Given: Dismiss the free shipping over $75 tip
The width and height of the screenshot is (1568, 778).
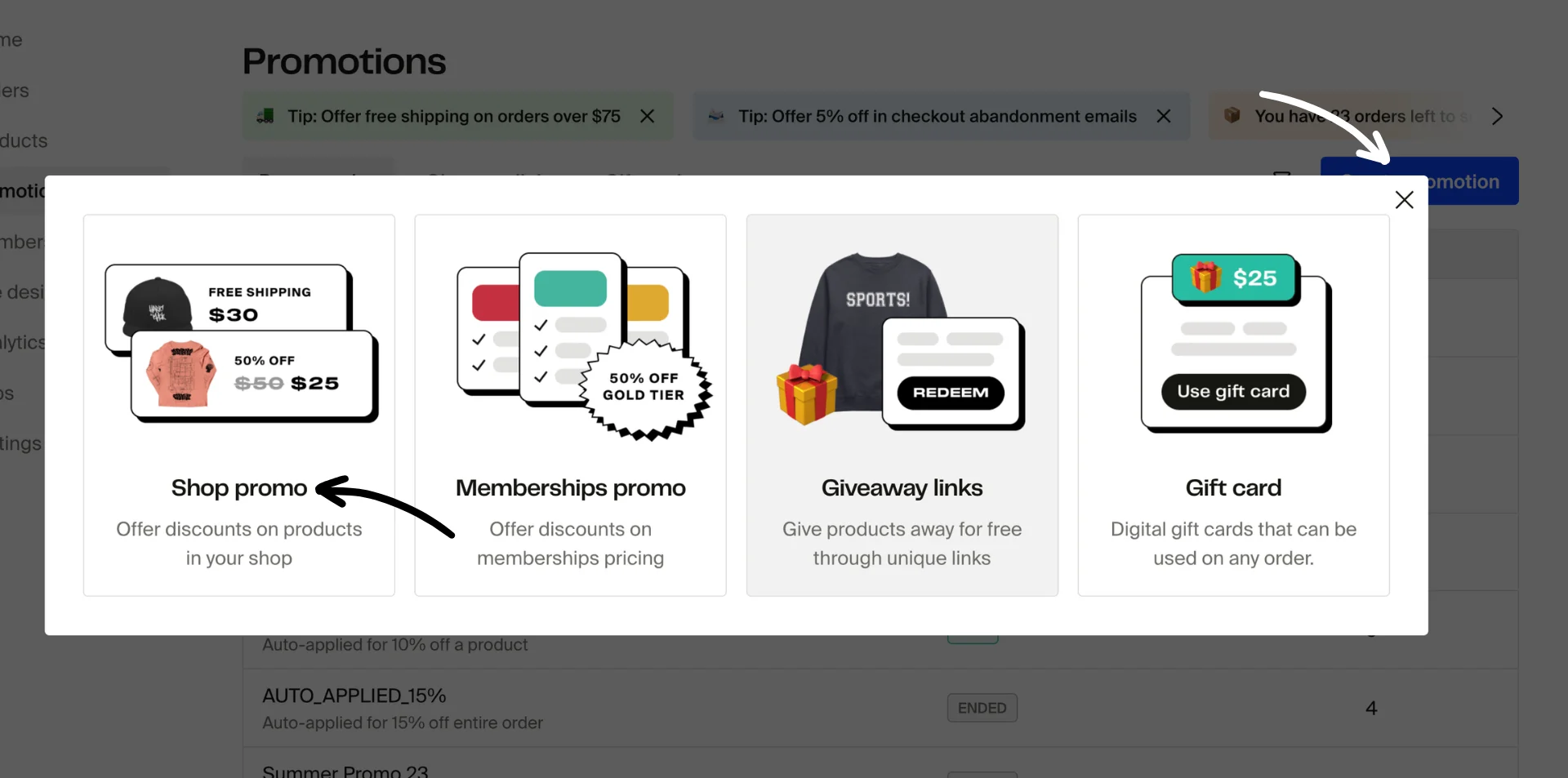Looking at the screenshot, I should (647, 116).
